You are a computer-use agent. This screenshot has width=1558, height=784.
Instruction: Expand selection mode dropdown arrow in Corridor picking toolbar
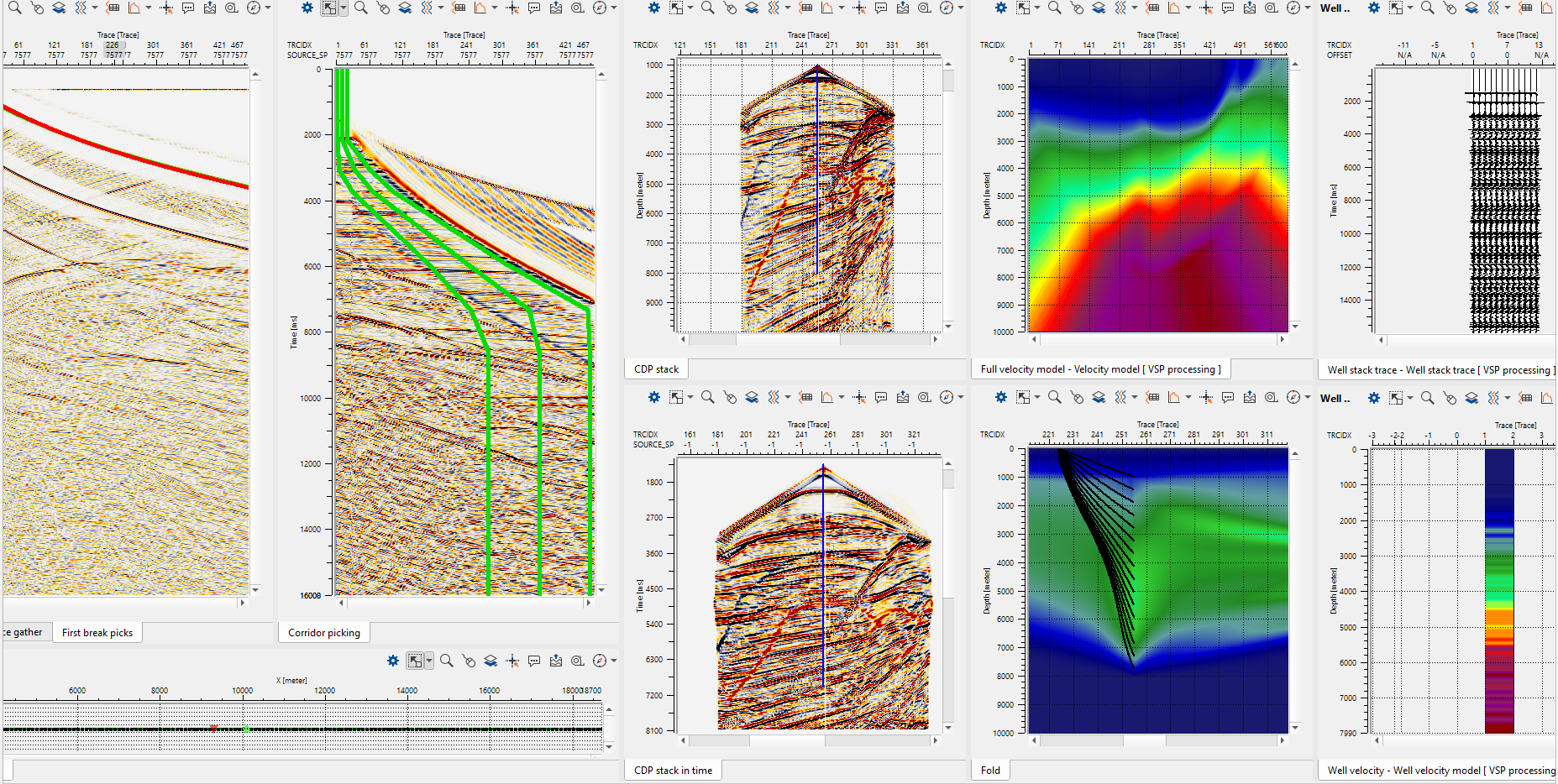point(344,8)
